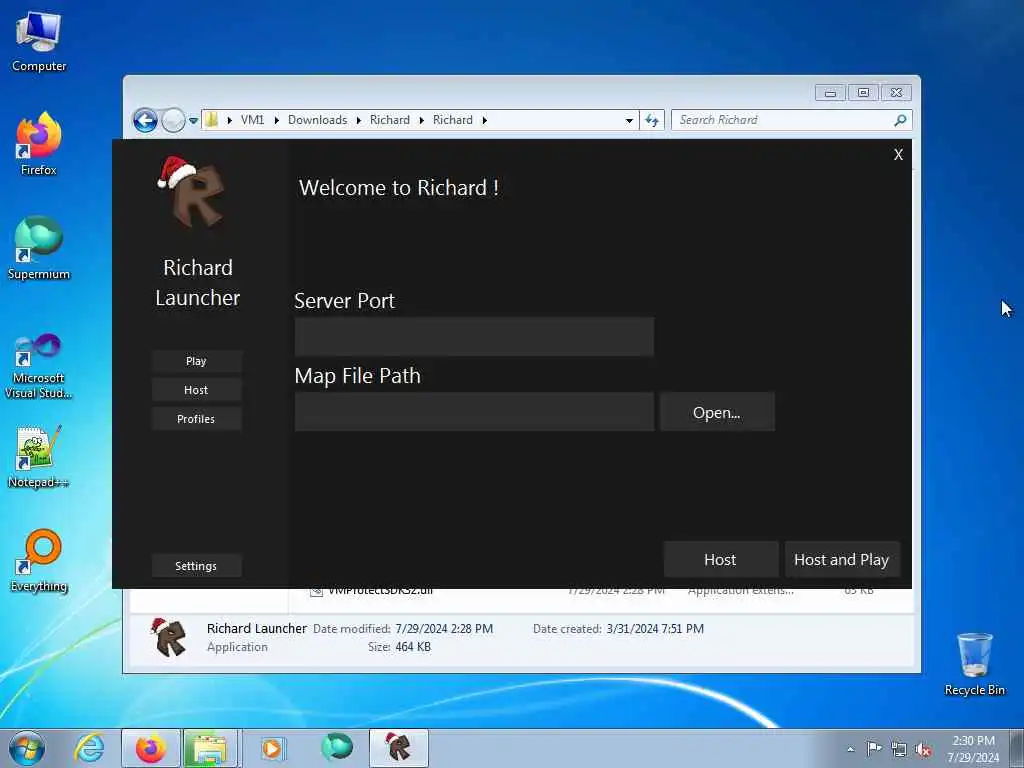Click the Host and Play button

(x=842, y=559)
